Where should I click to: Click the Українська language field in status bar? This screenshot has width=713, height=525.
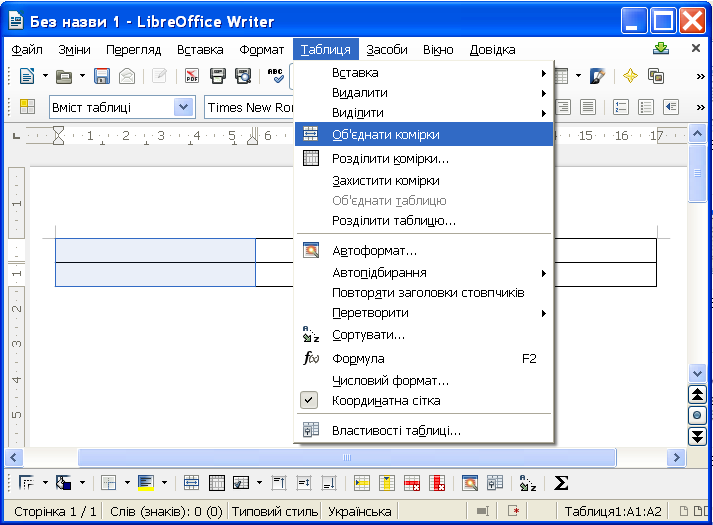360,511
